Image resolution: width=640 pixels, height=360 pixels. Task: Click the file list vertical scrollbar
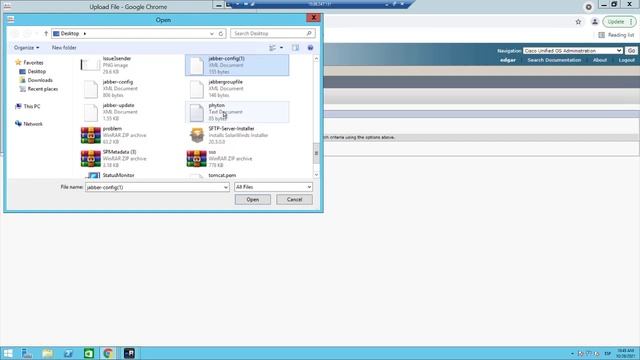pos(316,153)
